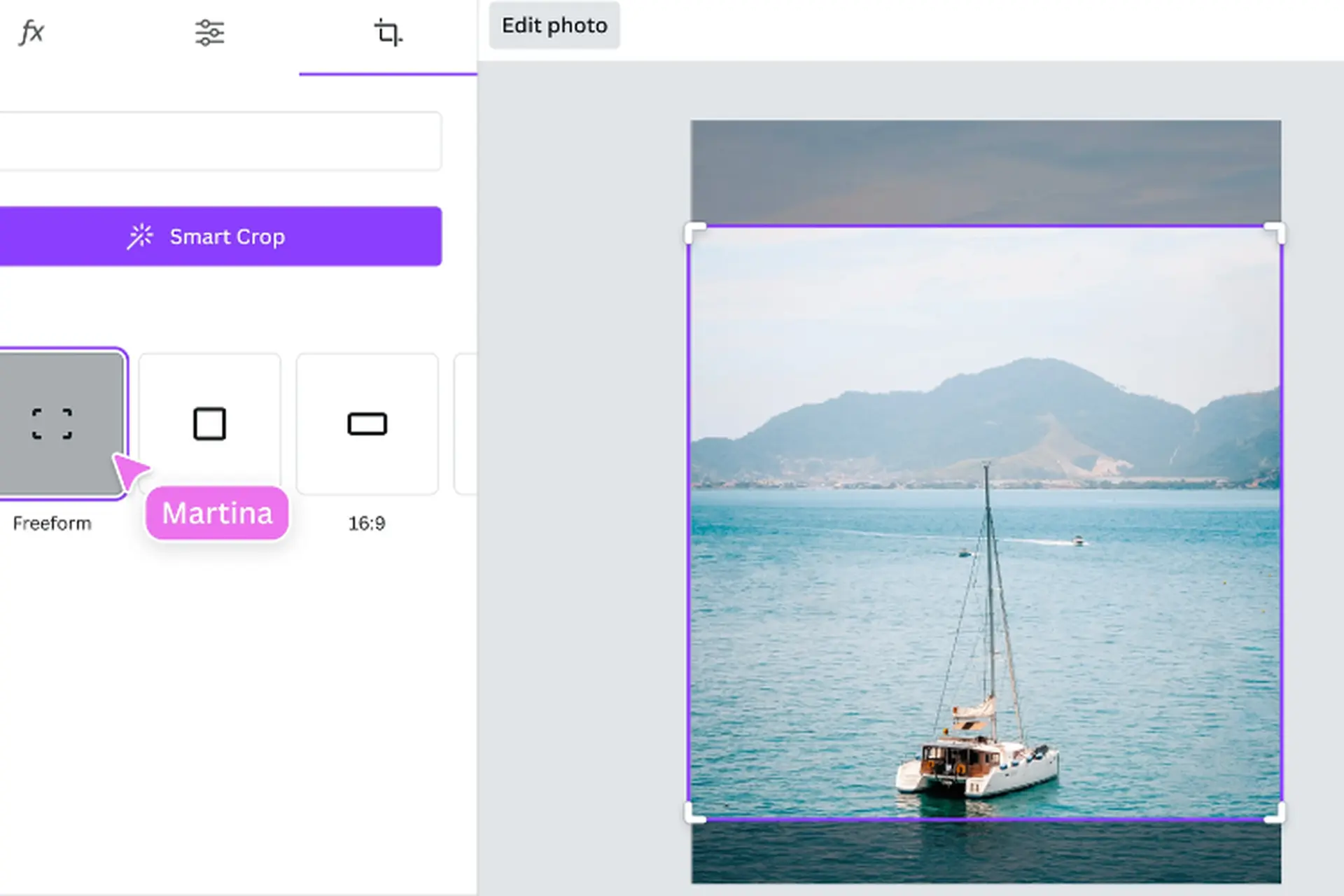Choose the 16:9 wide rectangle tile
Image resolution: width=1344 pixels, height=896 pixels.
click(367, 423)
